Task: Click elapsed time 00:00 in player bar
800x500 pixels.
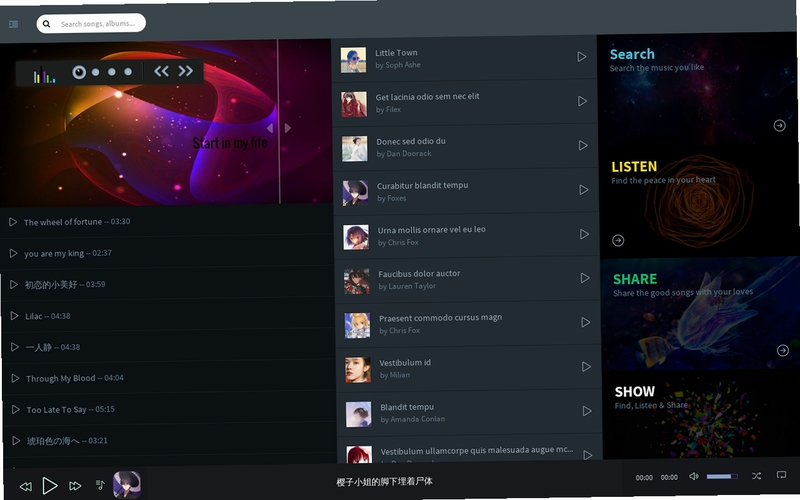Action: [x=644, y=478]
